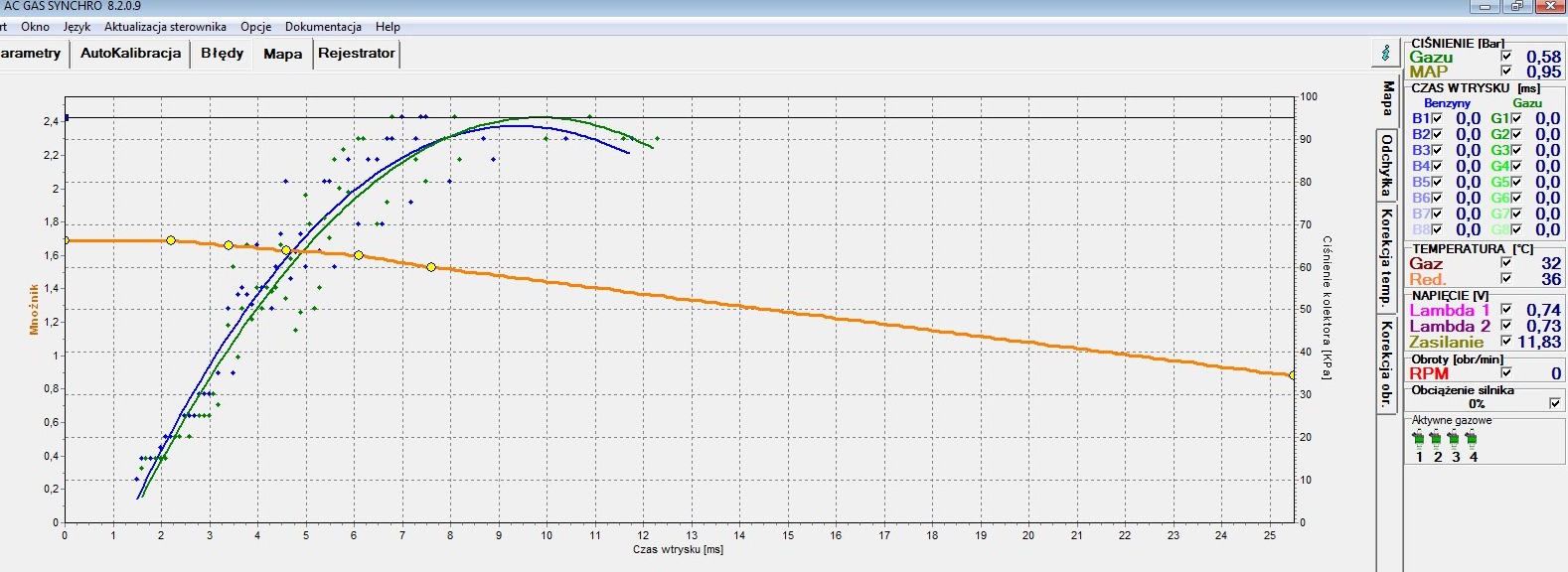Select the Korekcja temp. vertical side tab

coord(1386,257)
